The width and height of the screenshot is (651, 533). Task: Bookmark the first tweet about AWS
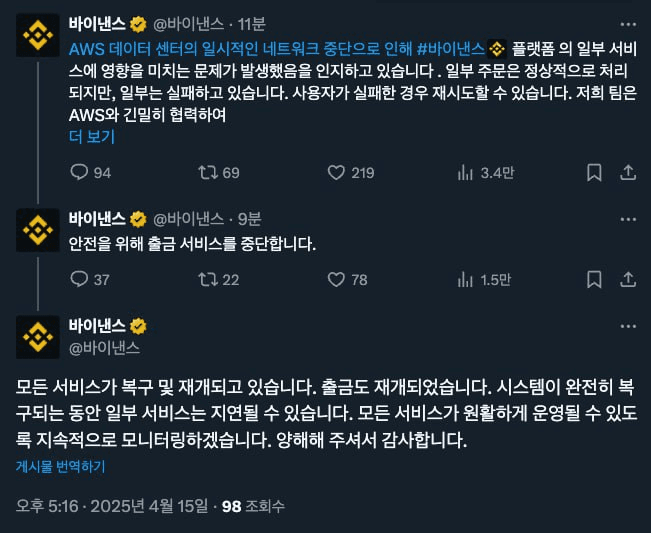tap(594, 173)
